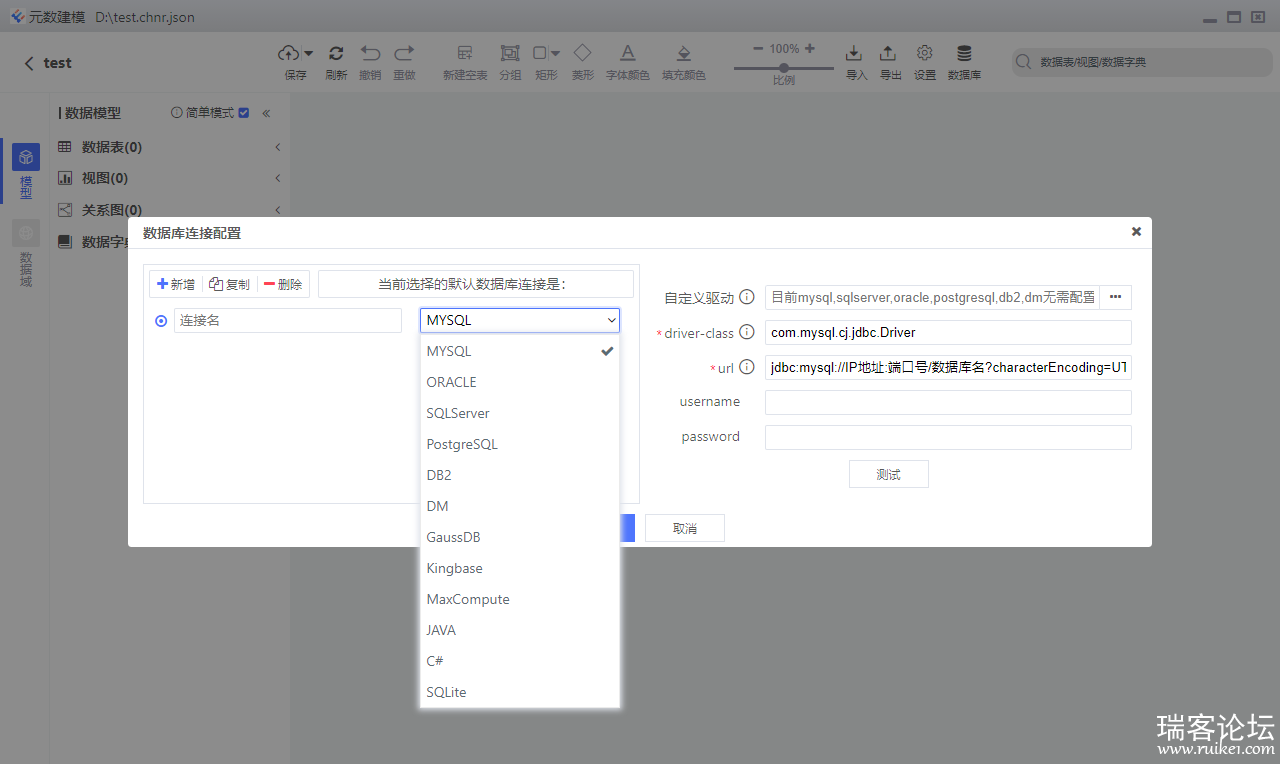Choose Kingbase in the dropdown list
Image resolution: width=1280 pixels, height=764 pixels.
point(520,568)
